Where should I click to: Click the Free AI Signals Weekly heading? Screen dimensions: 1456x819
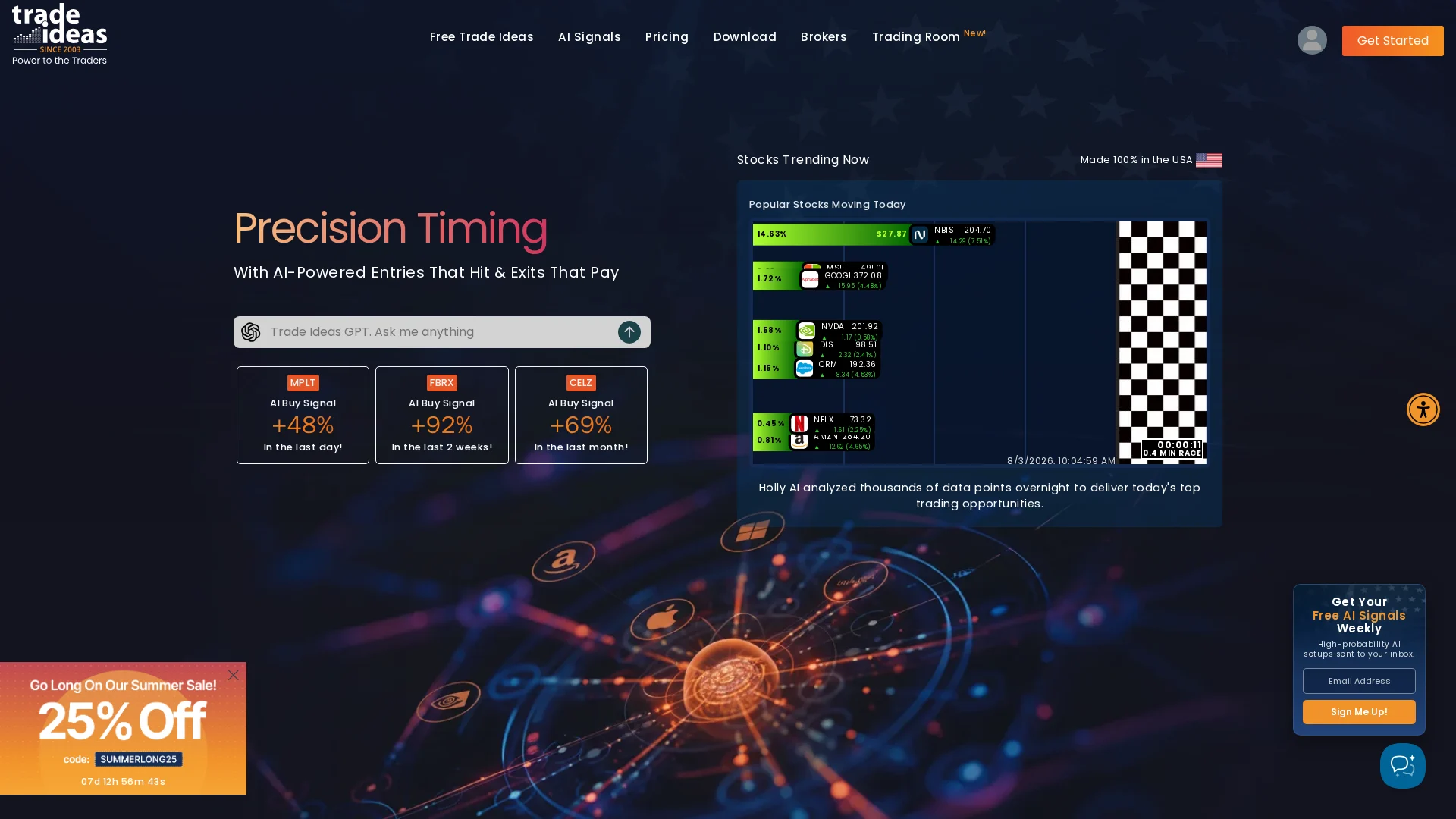click(1359, 615)
